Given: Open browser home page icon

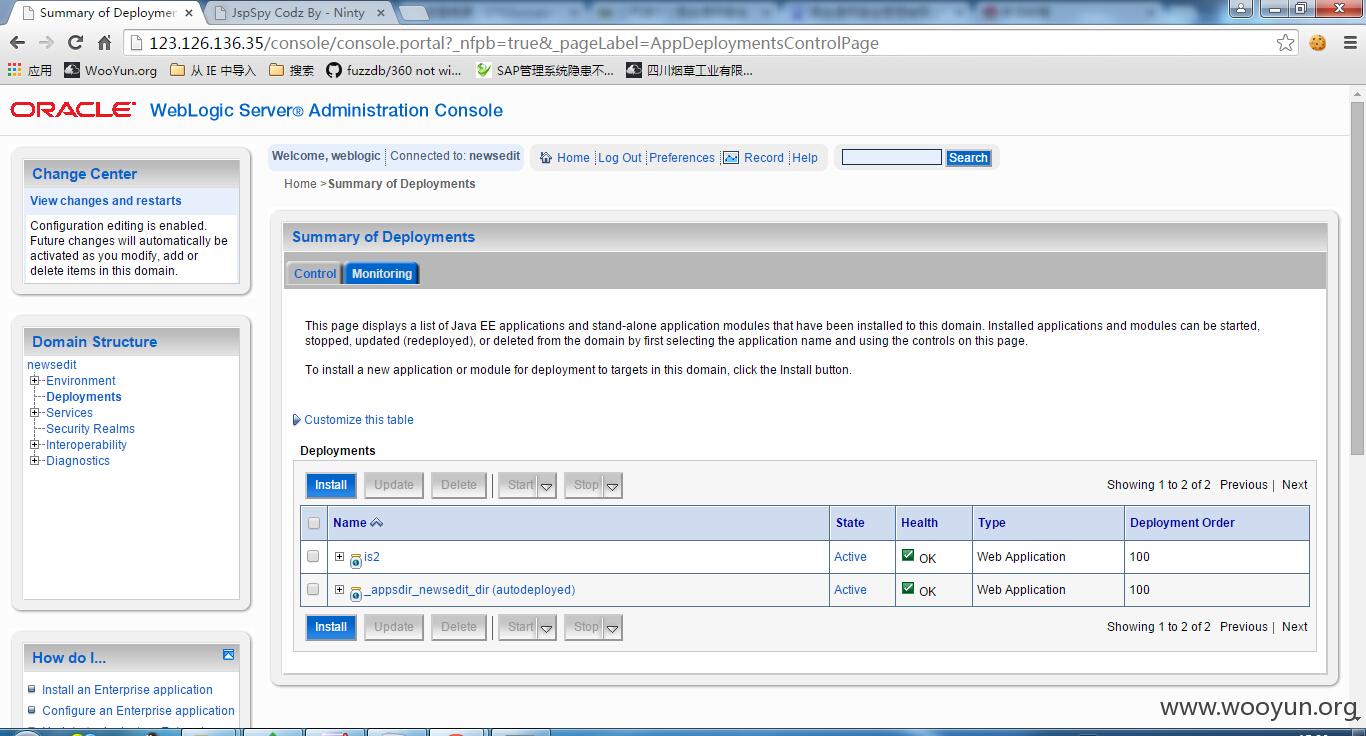Looking at the screenshot, I should click(x=104, y=43).
